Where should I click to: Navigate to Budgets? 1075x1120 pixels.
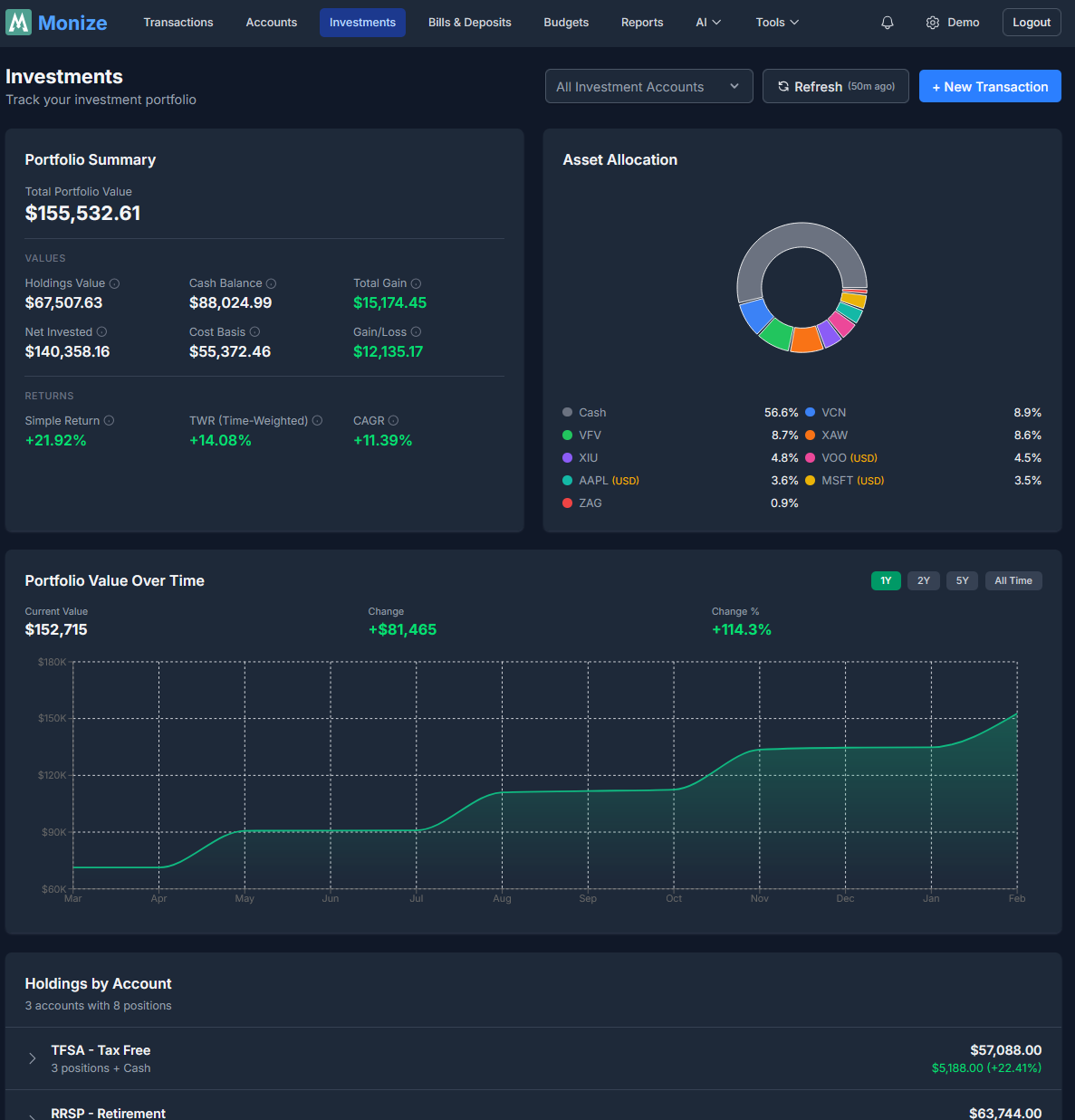coord(566,23)
